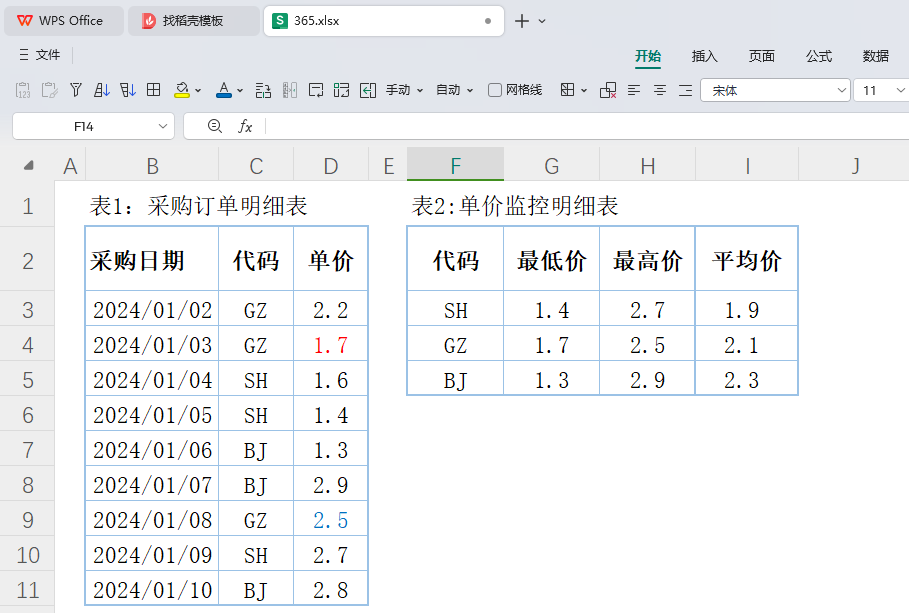Open the fill color dropdown arrow
This screenshot has width=909, height=613.
(198, 90)
